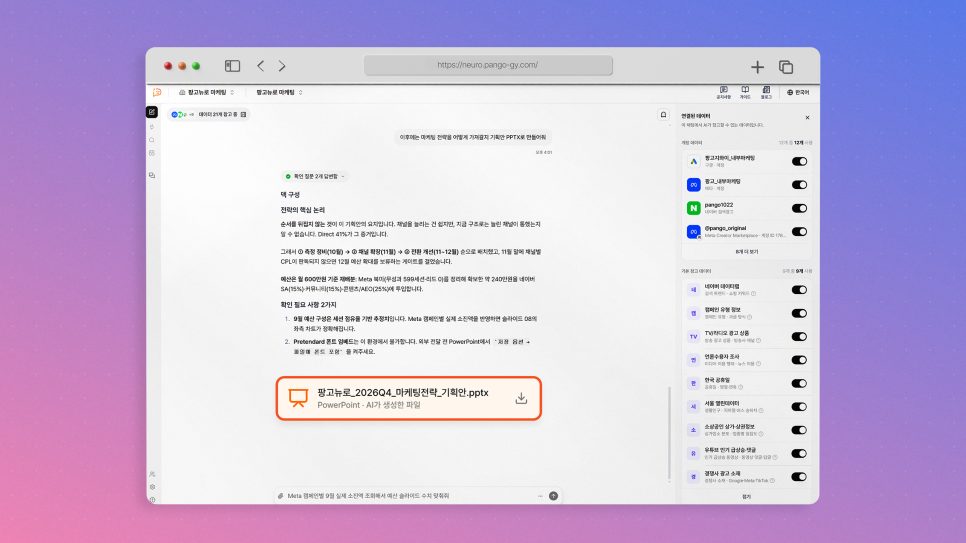Download the generated pptx file via the download icon
Screen dimensions: 966x543
tap(521, 398)
